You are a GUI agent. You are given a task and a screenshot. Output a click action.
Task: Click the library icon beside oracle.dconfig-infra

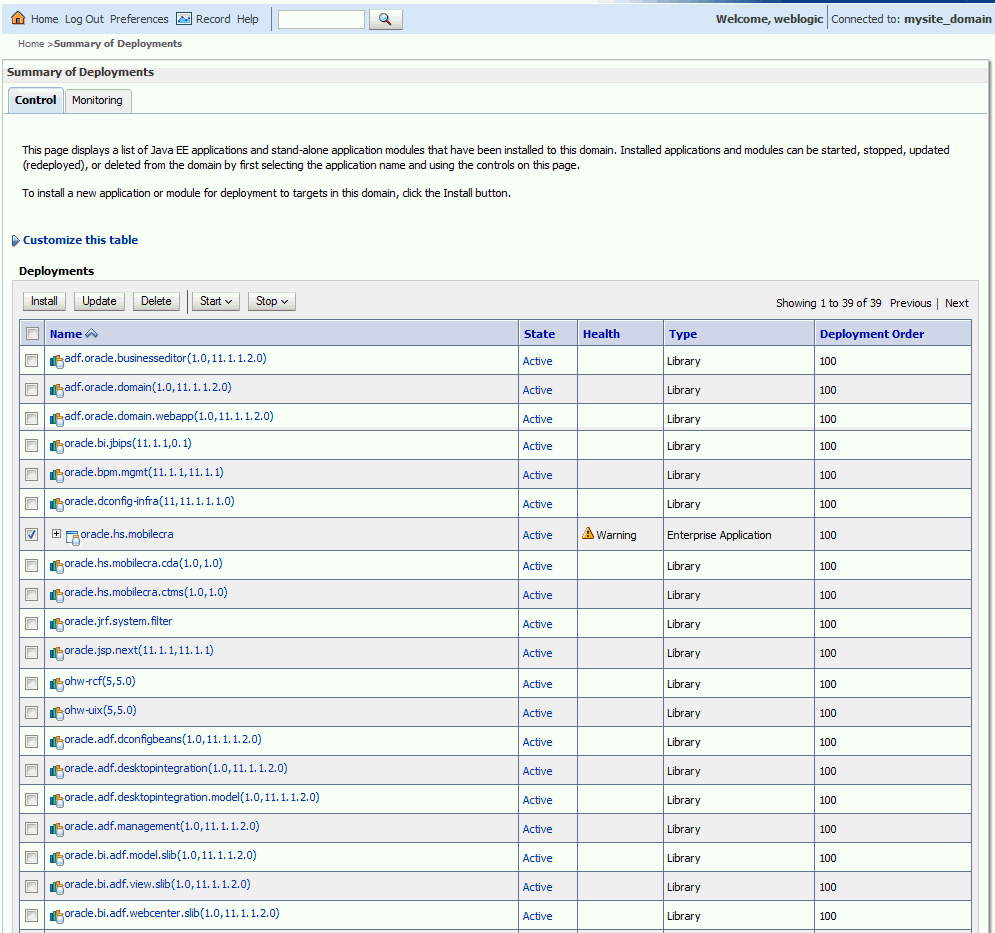click(56, 505)
